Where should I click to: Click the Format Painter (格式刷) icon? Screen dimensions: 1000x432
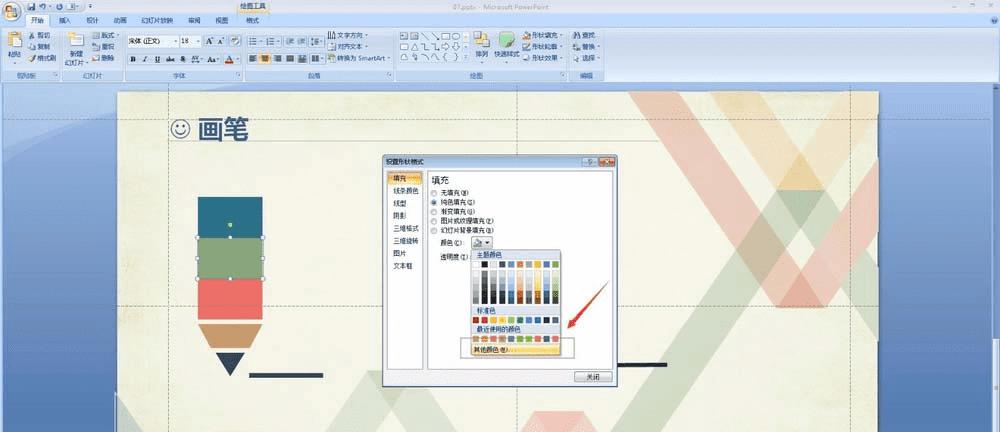click(x=32, y=58)
